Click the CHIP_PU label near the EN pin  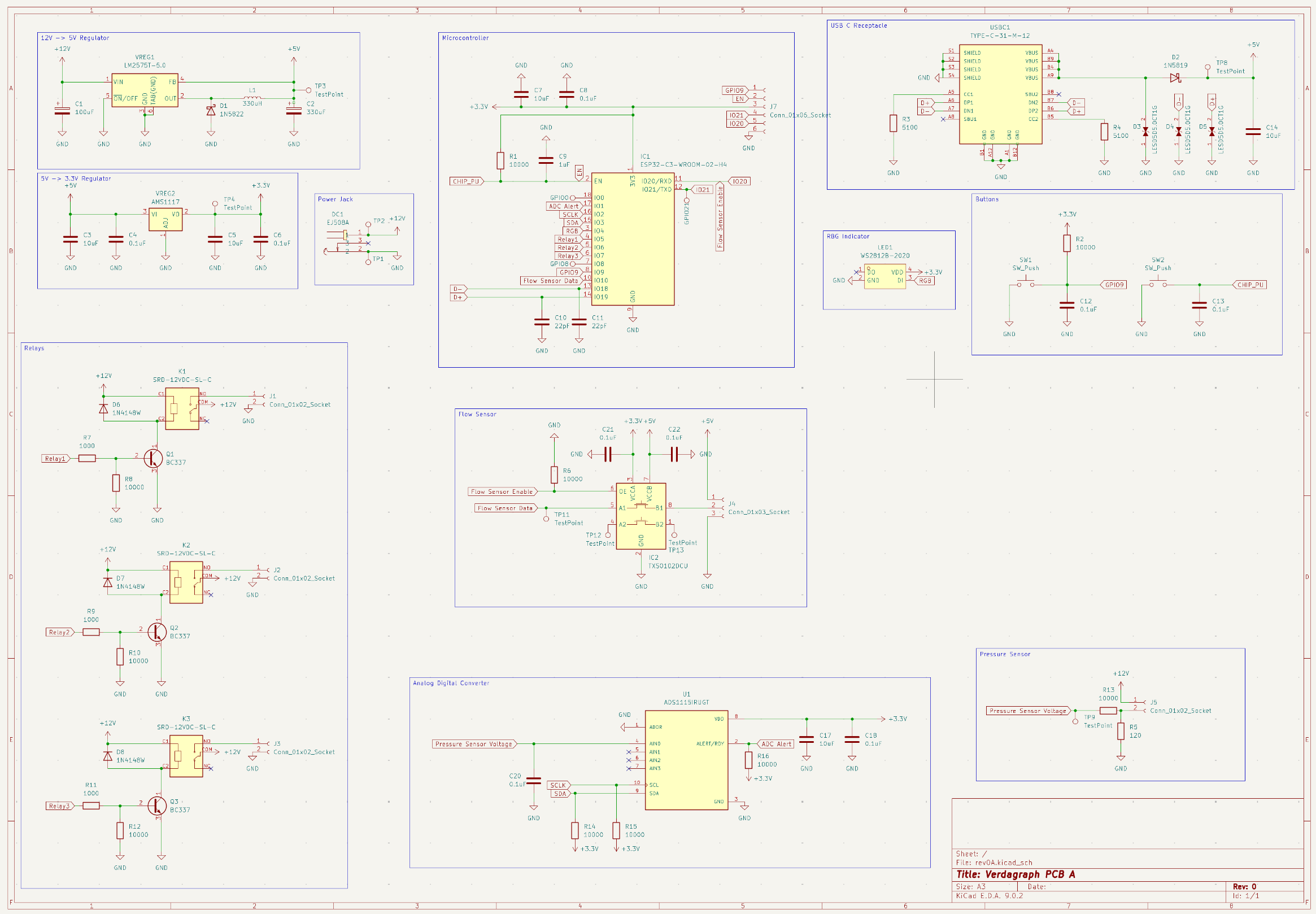[466, 181]
